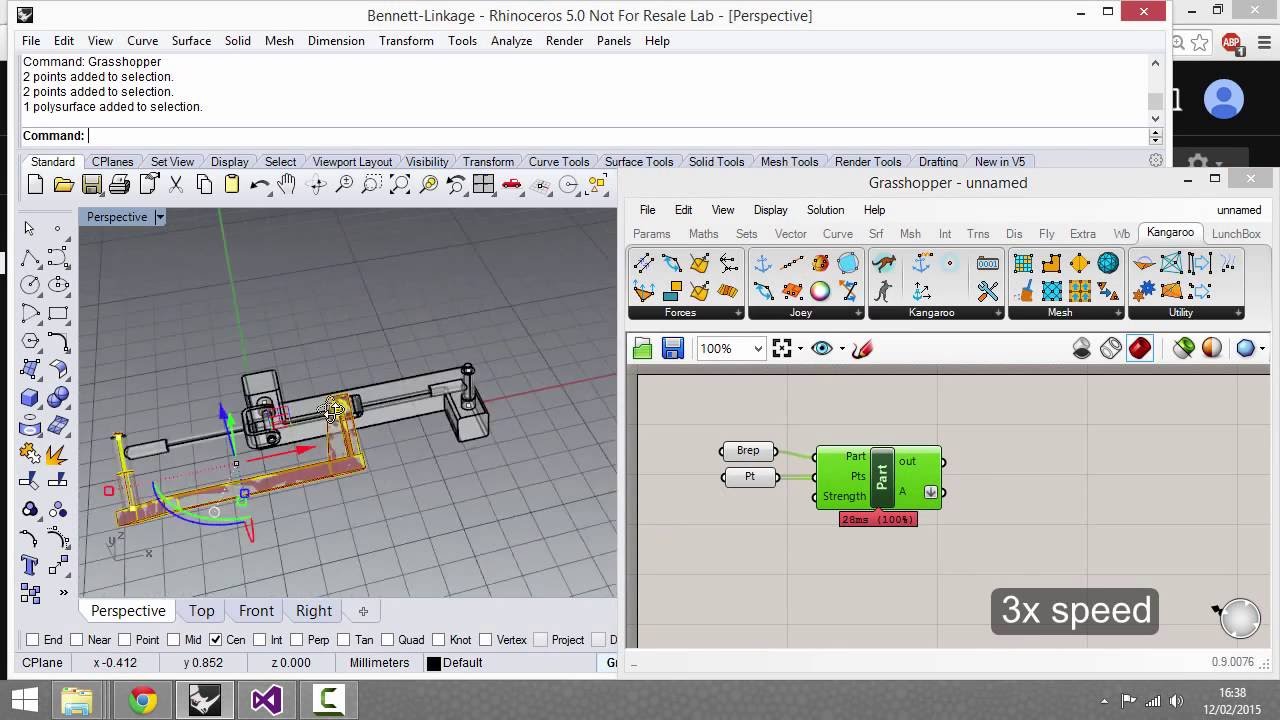This screenshot has width=1280, height=720.
Task: Enable the Mid object snap
Action: [x=173, y=640]
